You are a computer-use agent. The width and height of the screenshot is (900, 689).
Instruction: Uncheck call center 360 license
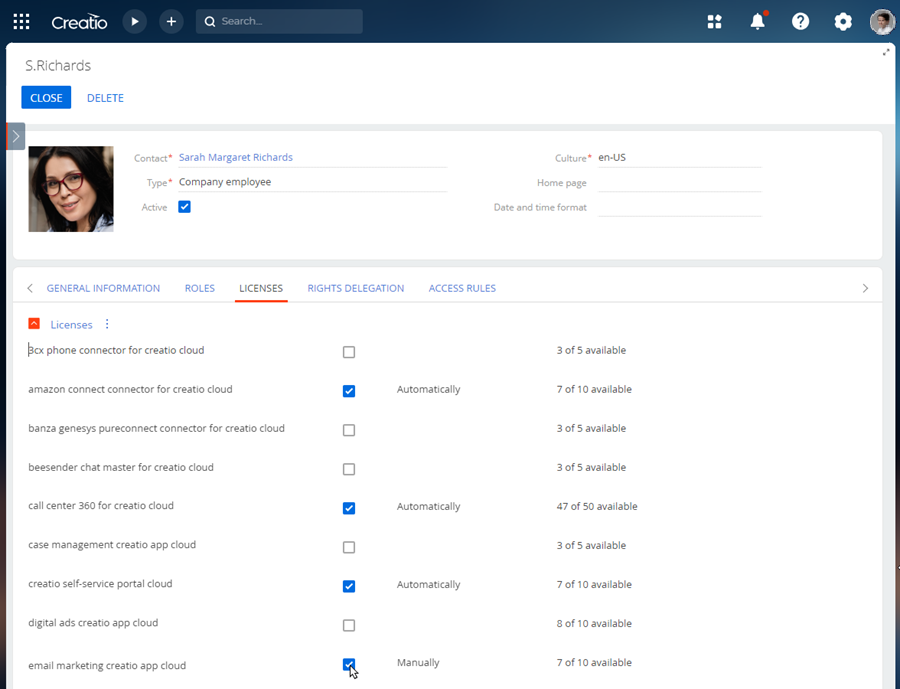coord(349,508)
